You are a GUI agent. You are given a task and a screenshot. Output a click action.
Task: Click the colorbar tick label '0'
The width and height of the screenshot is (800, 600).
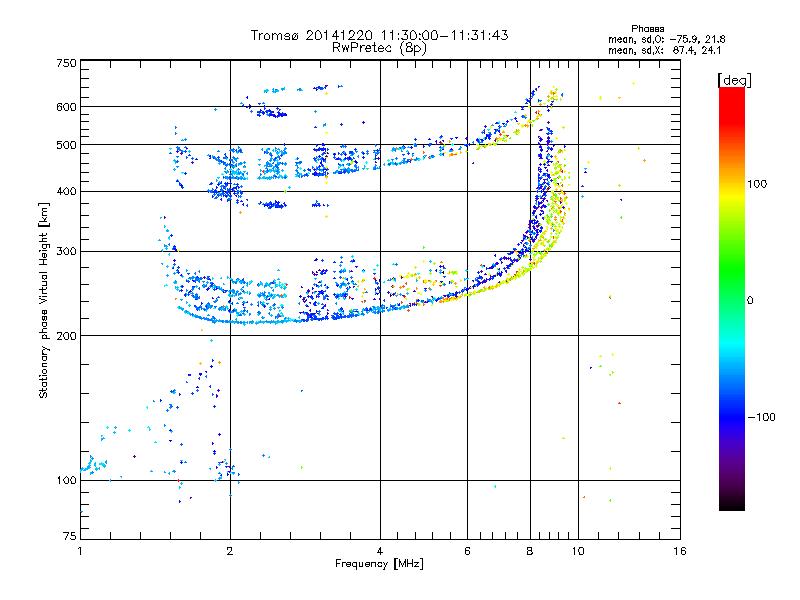[750, 301]
